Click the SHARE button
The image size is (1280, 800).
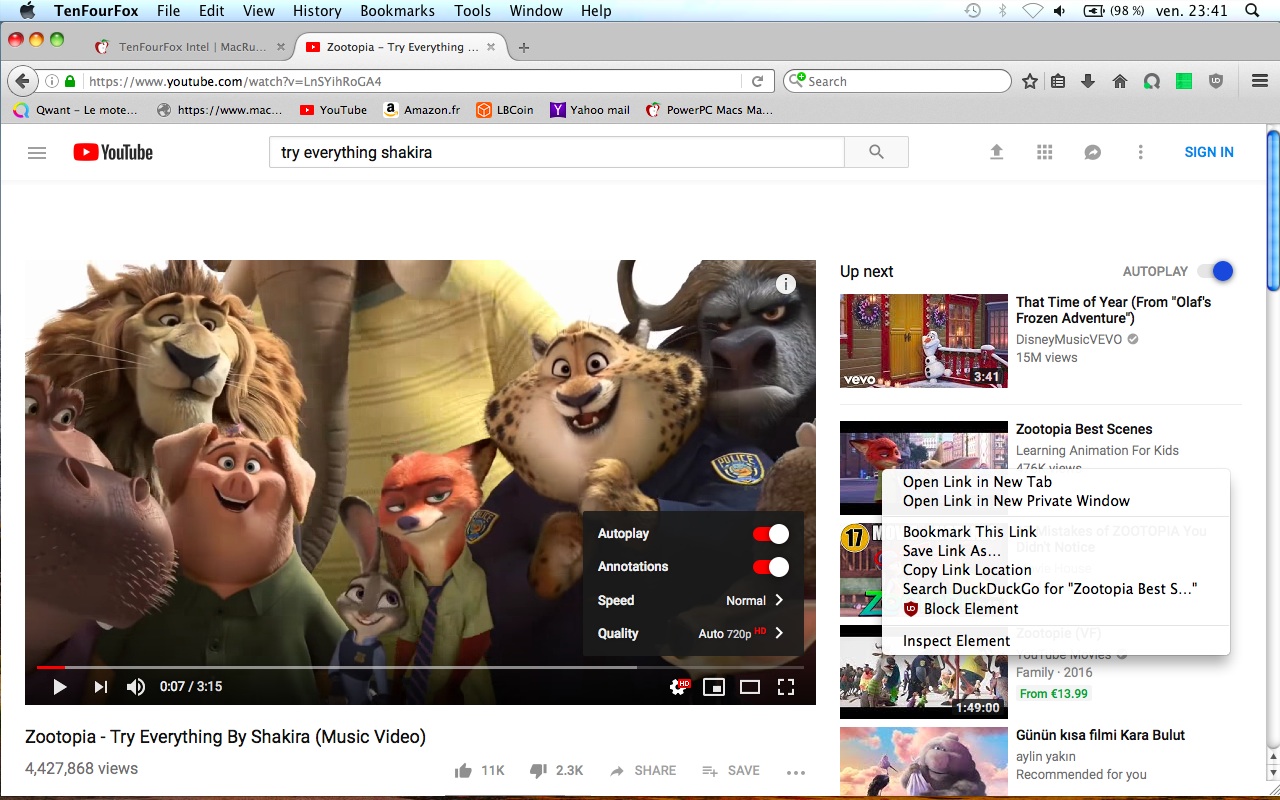pos(643,770)
